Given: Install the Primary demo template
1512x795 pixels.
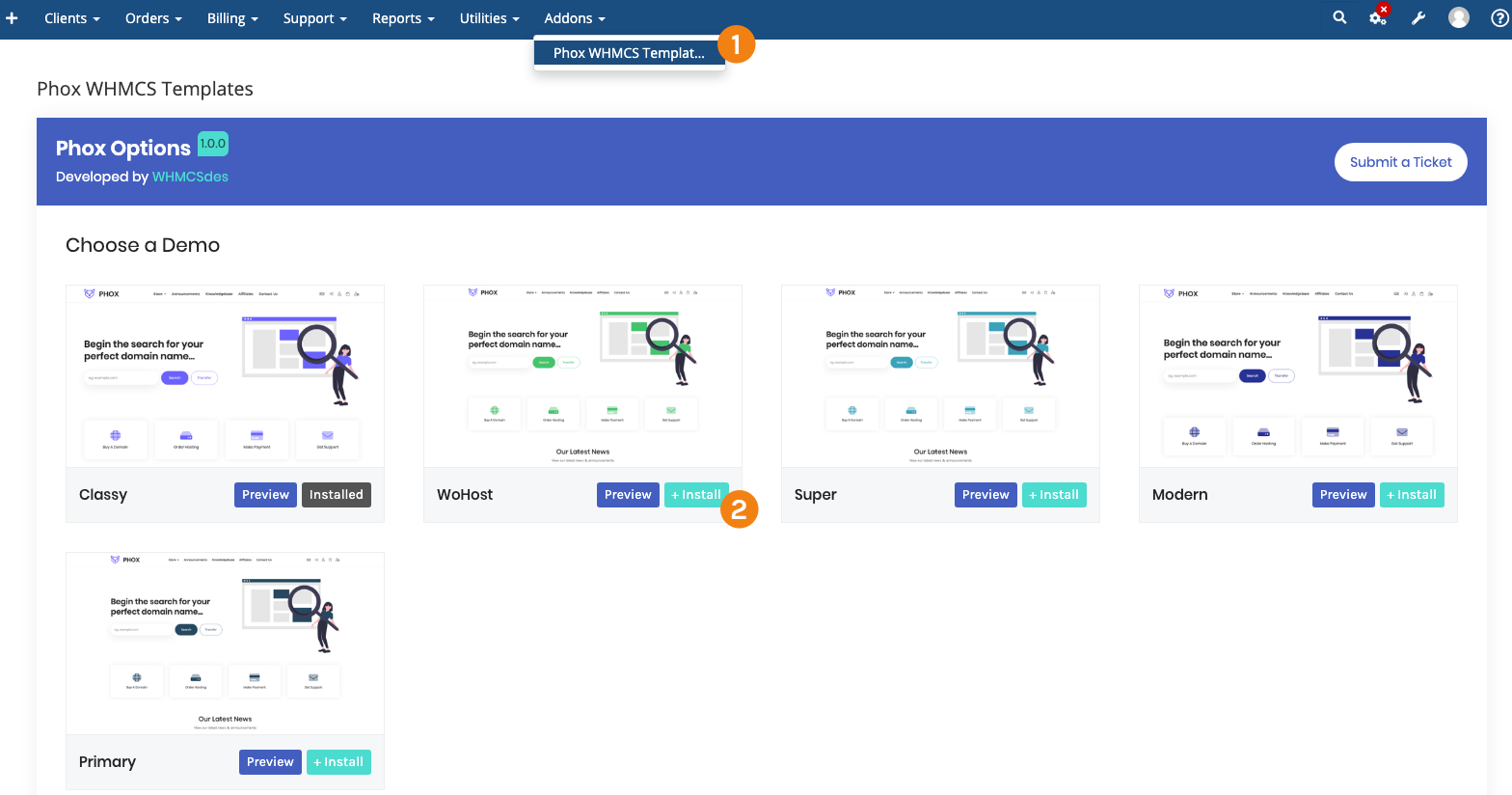Looking at the screenshot, I should [338, 762].
